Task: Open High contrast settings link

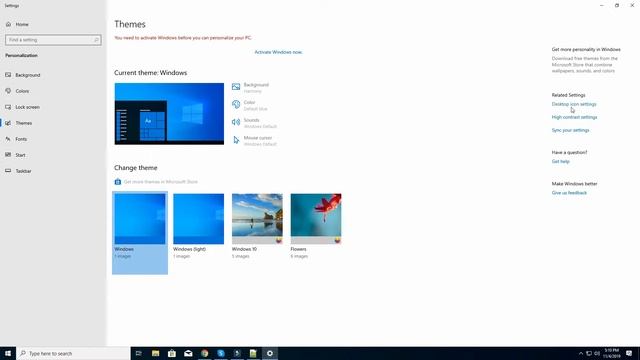Action: pyautogui.click(x=574, y=117)
